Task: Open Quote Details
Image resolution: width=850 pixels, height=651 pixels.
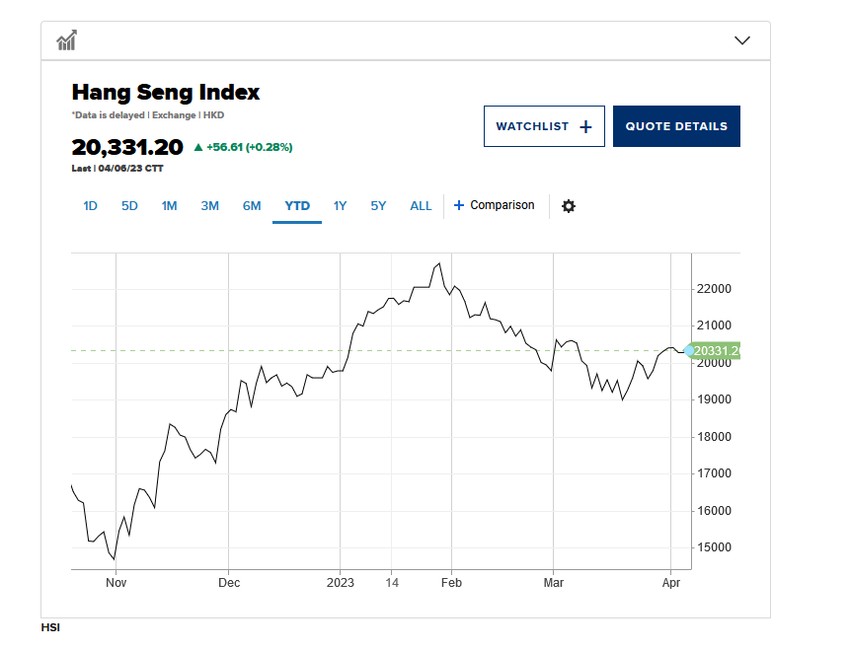Action: coord(676,126)
